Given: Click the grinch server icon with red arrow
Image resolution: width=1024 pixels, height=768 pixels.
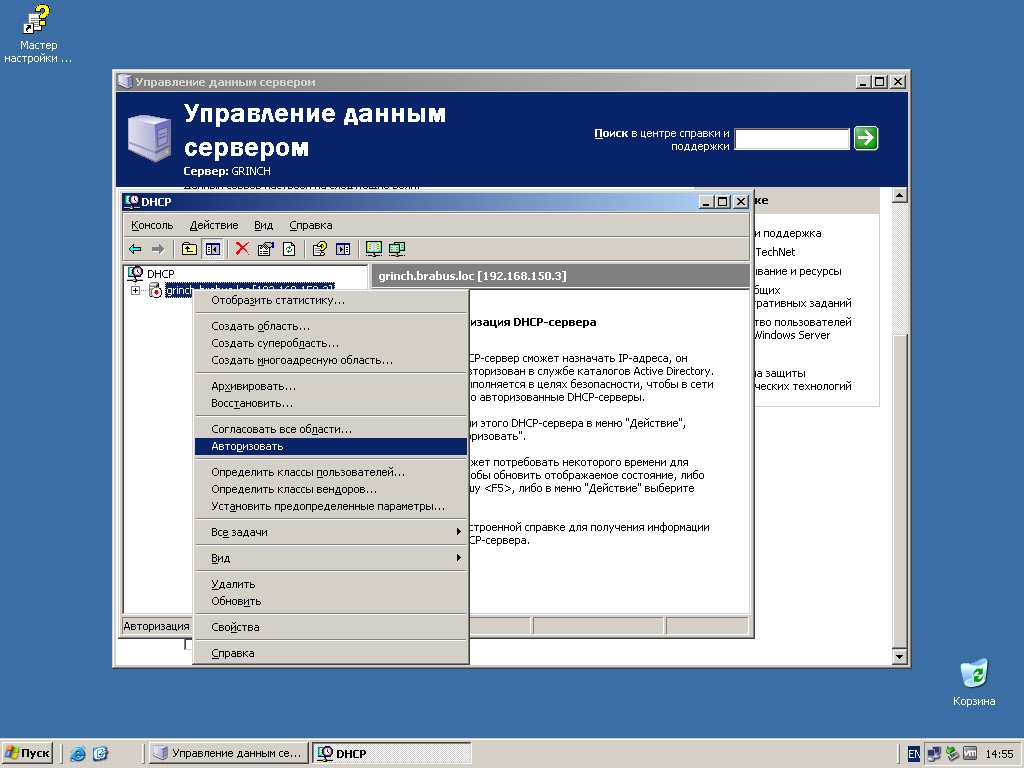Looking at the screenshot, I should 155,291.
